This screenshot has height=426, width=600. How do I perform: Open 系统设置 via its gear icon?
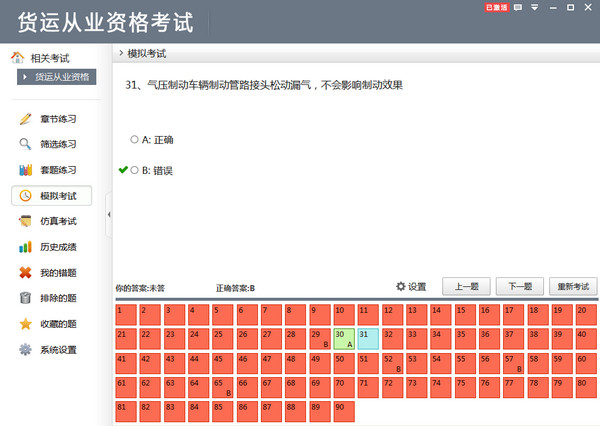click(26, 350)
